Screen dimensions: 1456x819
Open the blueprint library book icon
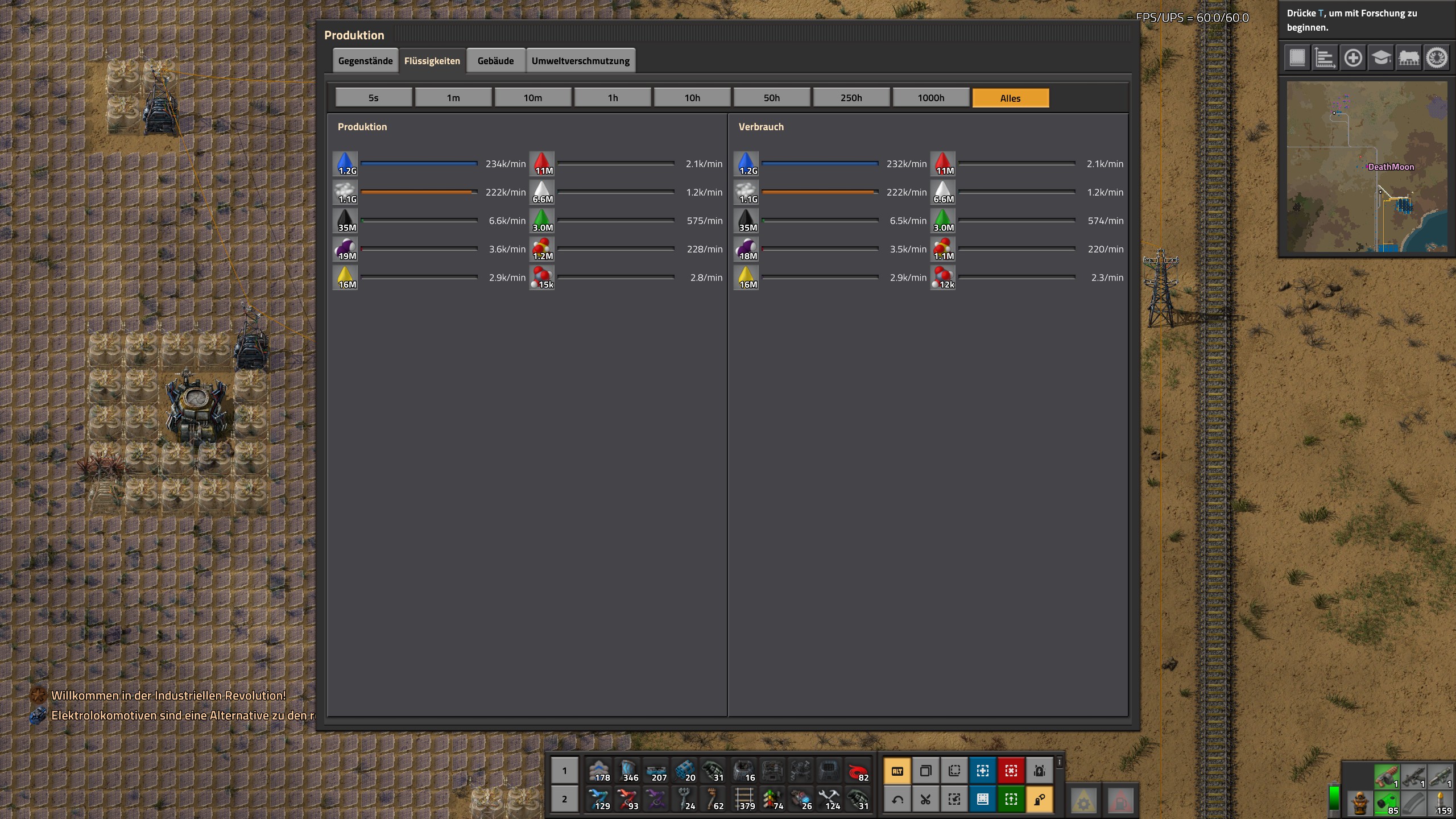(x=1297, y=57)
